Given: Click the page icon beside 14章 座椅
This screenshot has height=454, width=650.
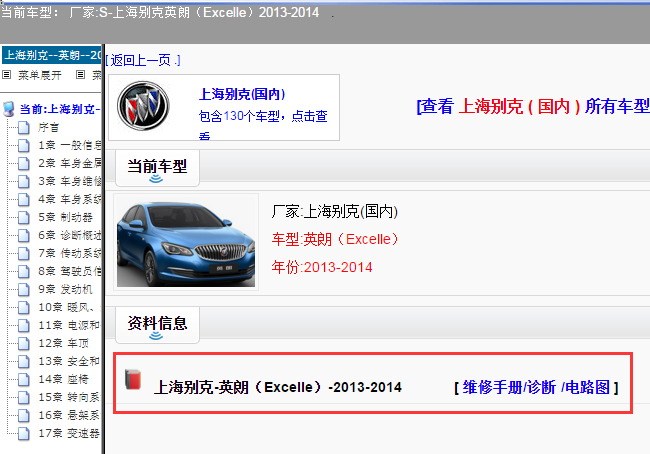Looking at the screenshot, I should 24,379.
